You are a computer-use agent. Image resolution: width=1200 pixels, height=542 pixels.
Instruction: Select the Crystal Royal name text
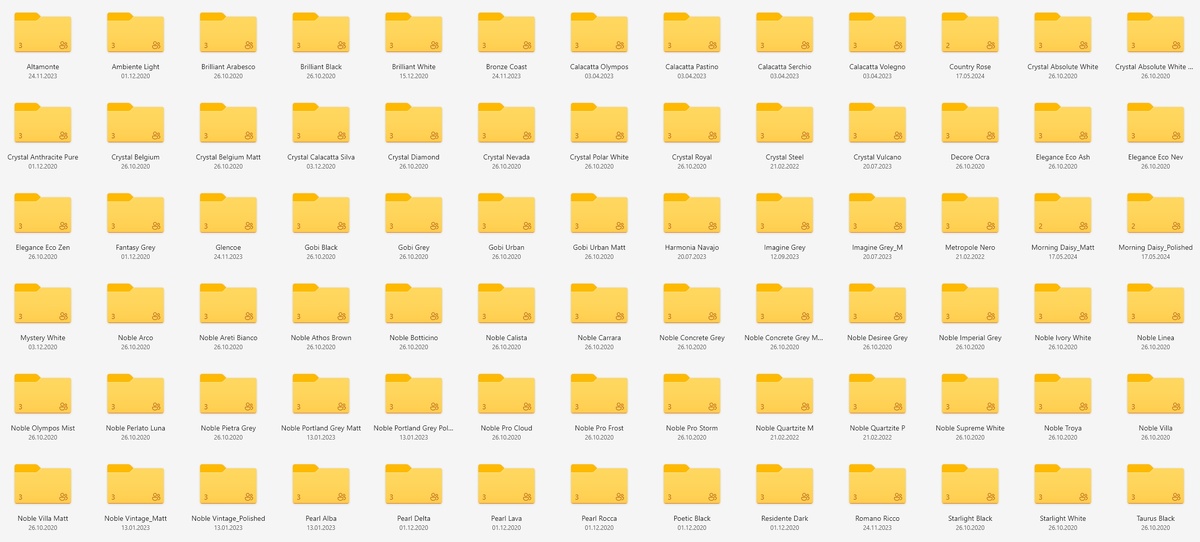click(x=692, y=157)
